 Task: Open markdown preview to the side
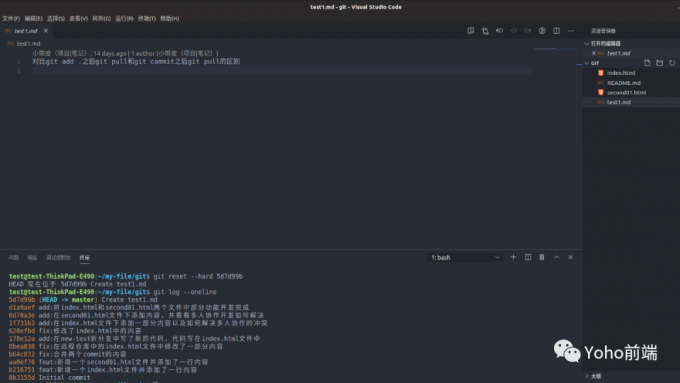(x=471, y=31)
